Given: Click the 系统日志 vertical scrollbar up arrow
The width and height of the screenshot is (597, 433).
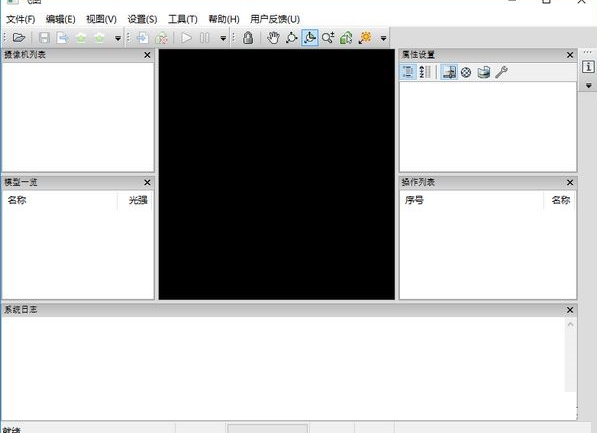Looking at the screenshot, I should (570, 324).
